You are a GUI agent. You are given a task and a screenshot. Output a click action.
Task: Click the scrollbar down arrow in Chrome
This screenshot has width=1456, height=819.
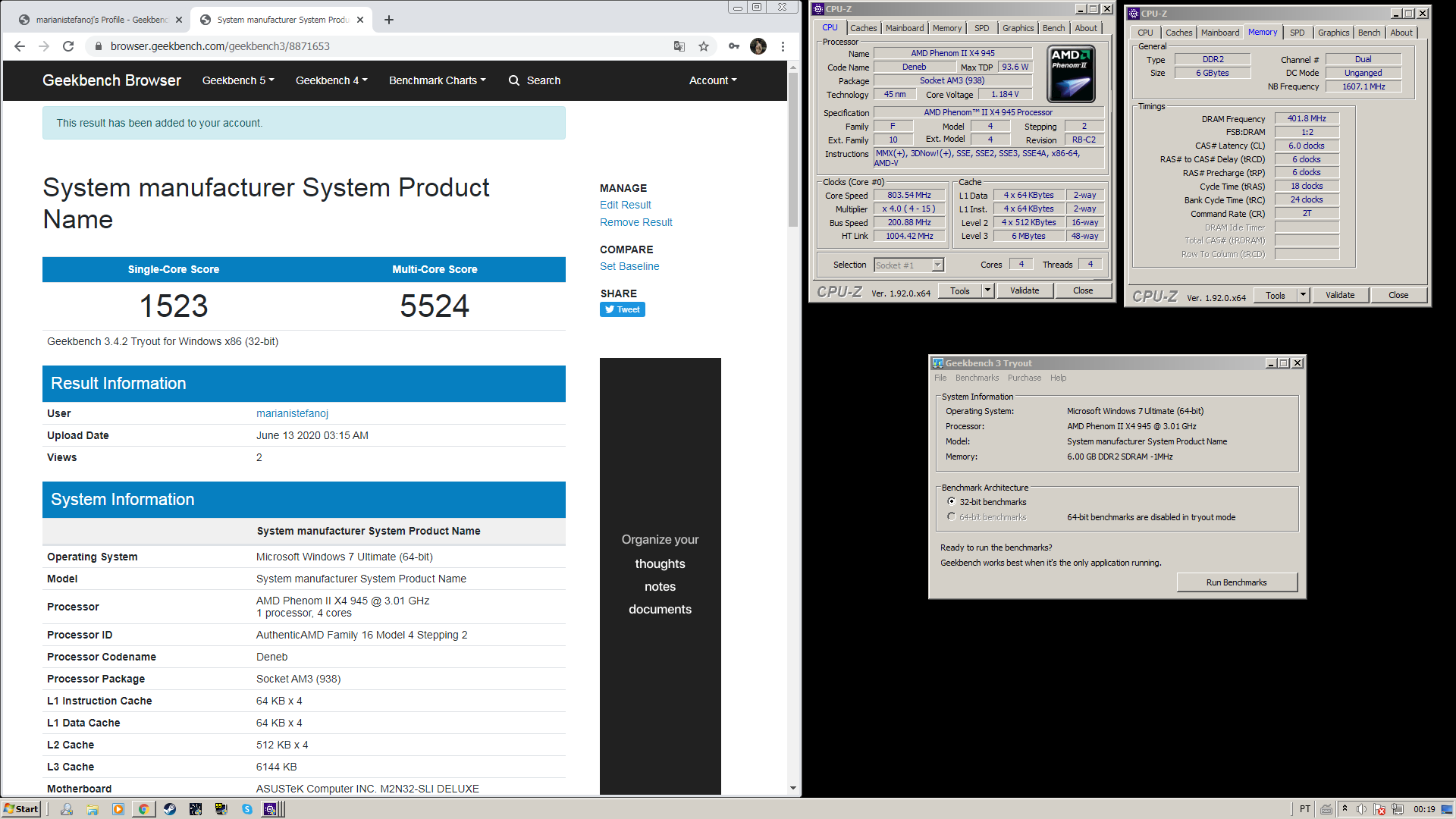coord(793,789)
